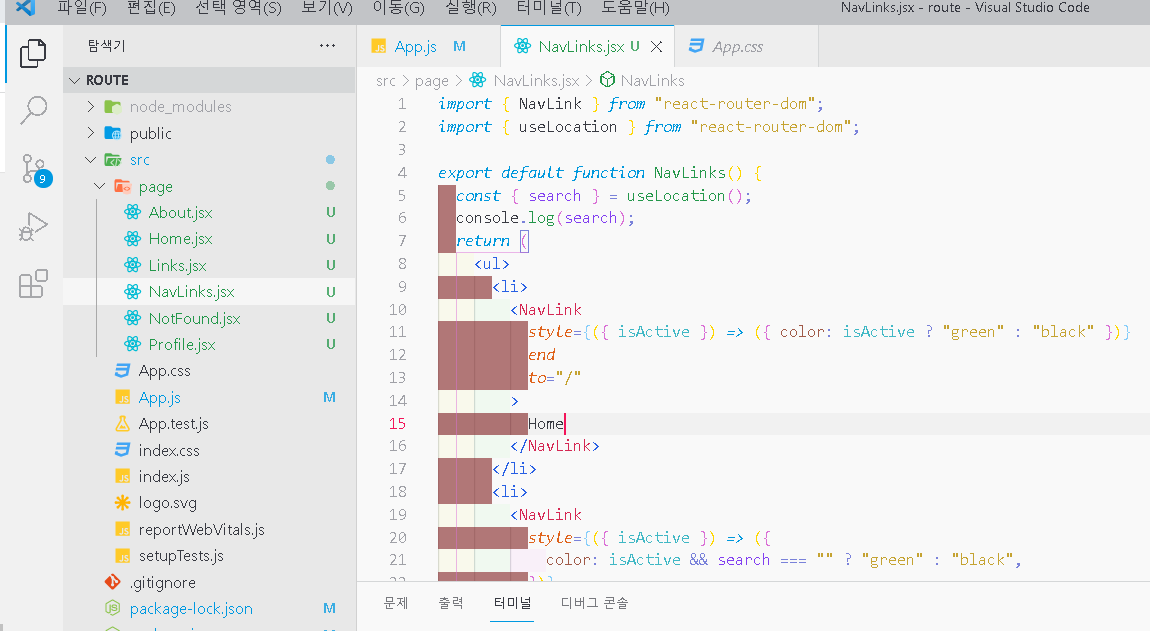
Task: Click the page breadcrumb segment
Action: coord(431,80)
